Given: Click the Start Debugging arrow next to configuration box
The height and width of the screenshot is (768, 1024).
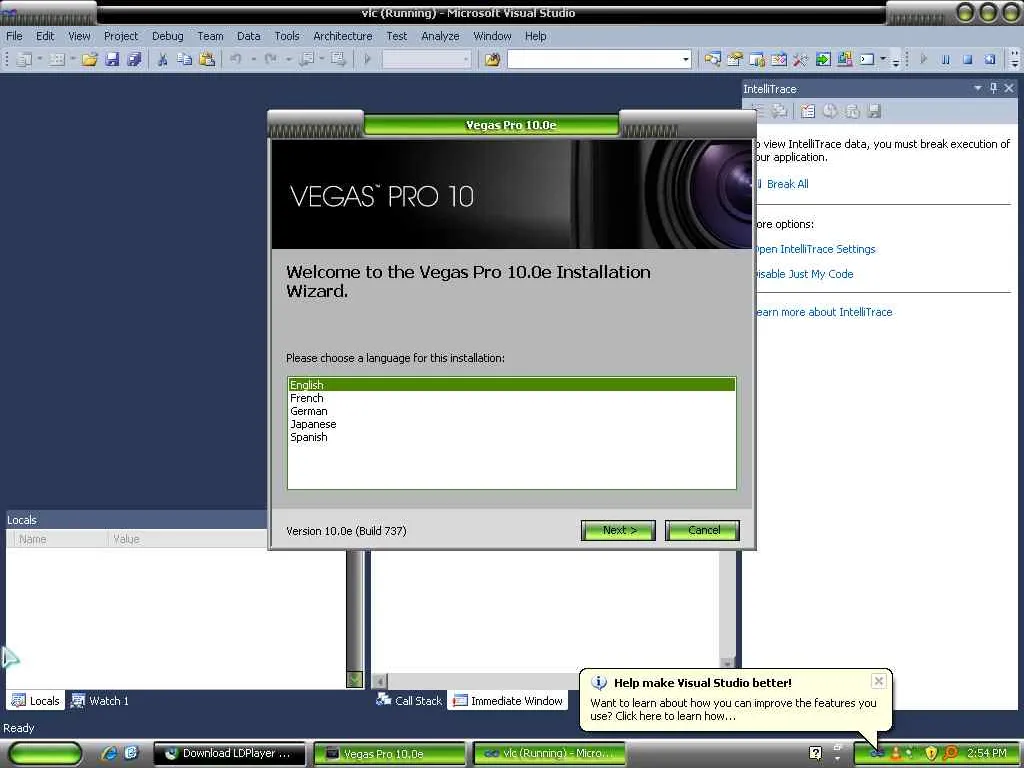Looking at the screenshot, I should coord(367,59).
